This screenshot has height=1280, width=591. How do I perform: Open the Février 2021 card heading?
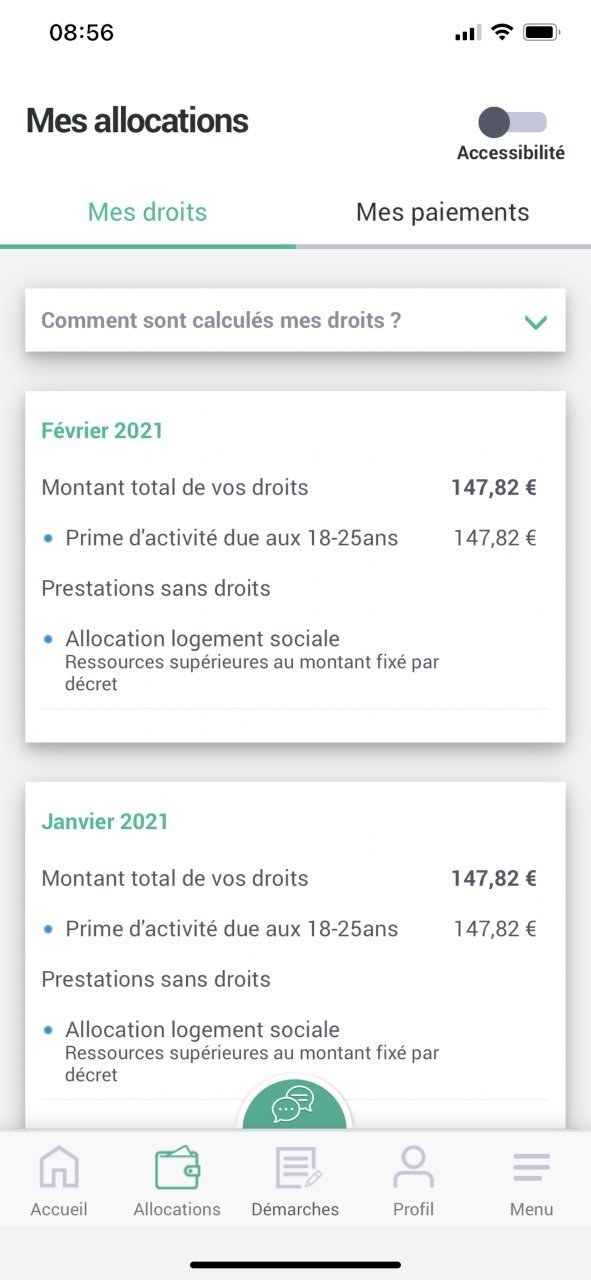click(x=102, y=431)
